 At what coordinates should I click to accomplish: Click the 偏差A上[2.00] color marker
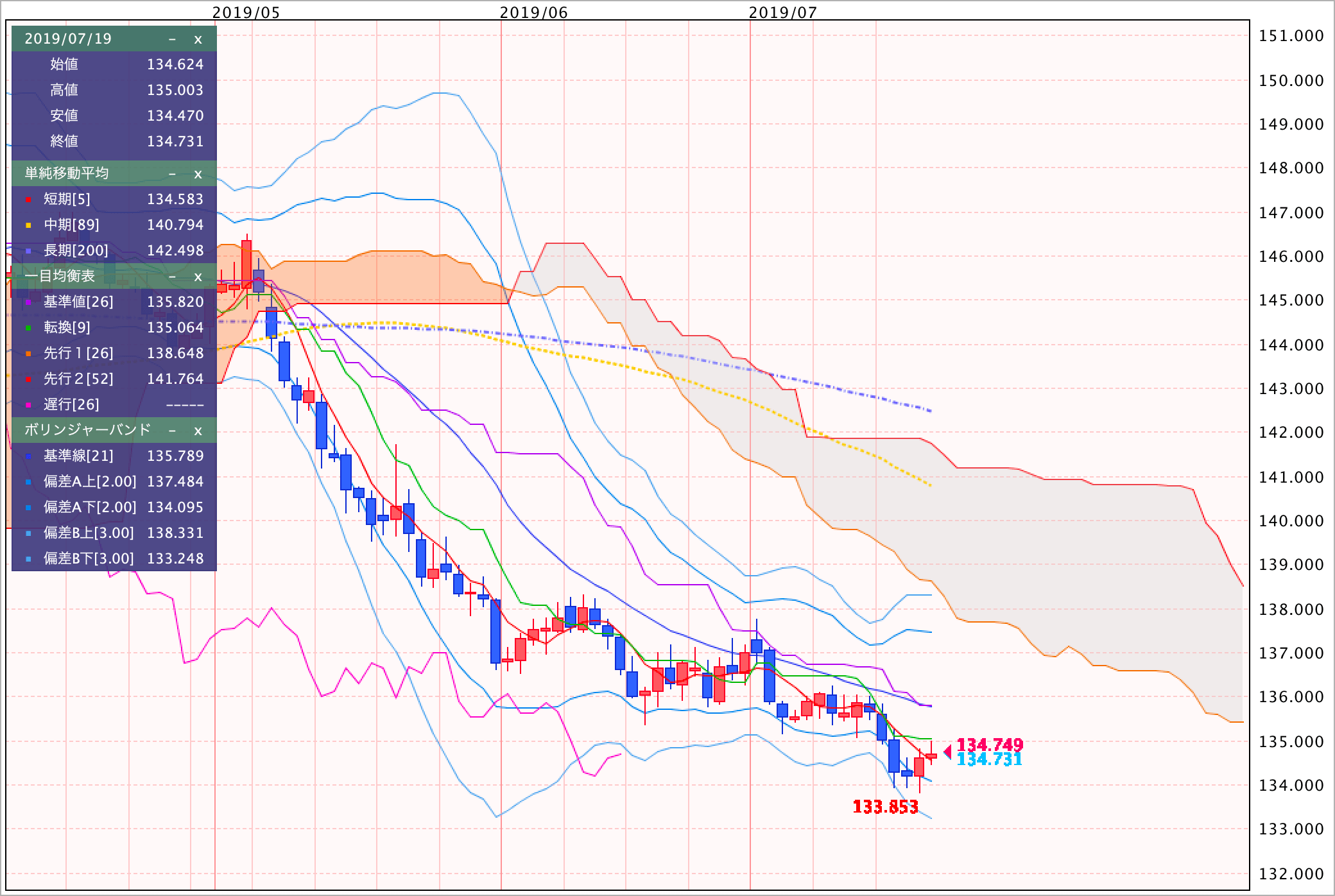[x=28, y=483]
